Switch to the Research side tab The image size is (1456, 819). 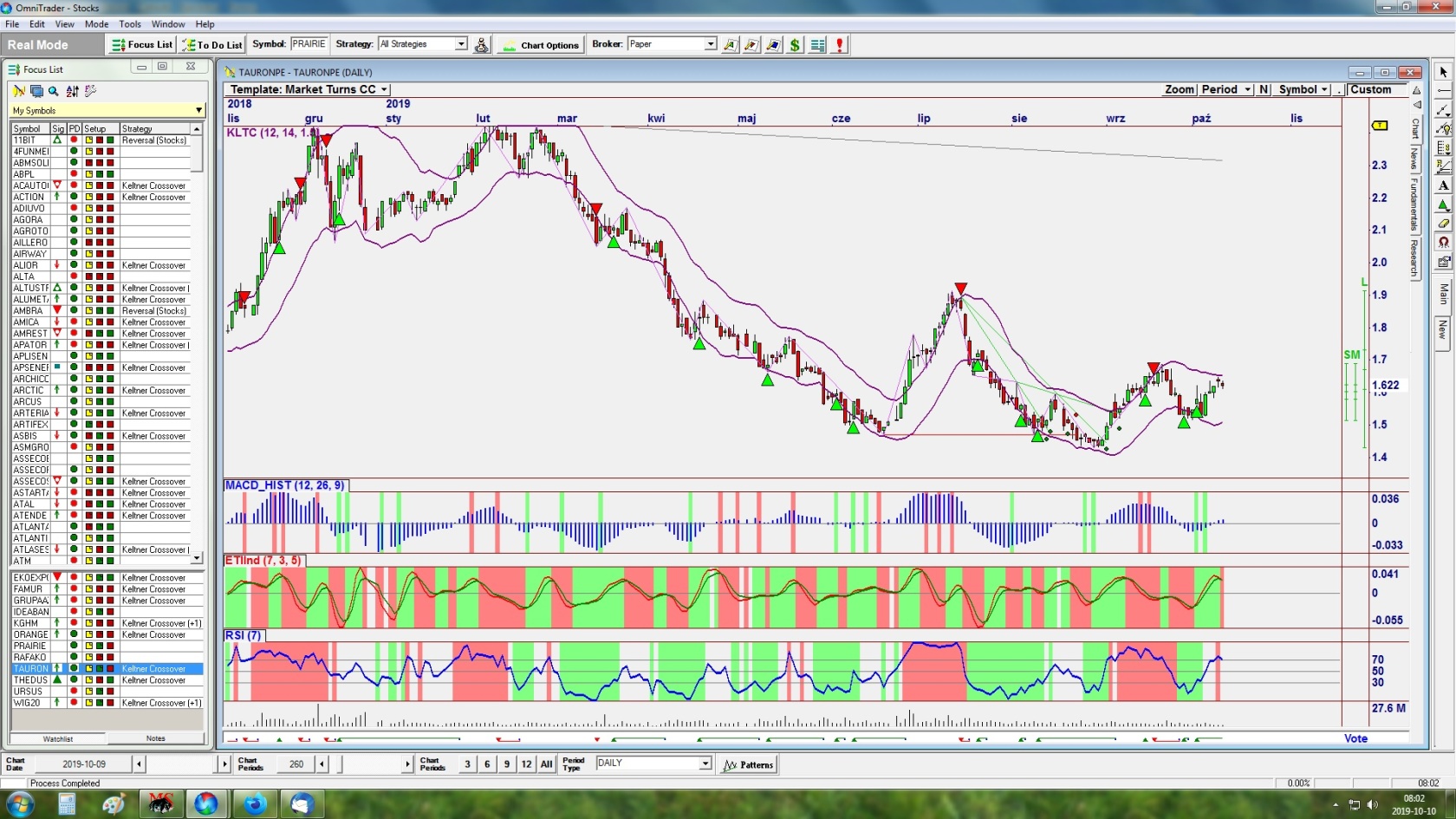pos(1414,257)
